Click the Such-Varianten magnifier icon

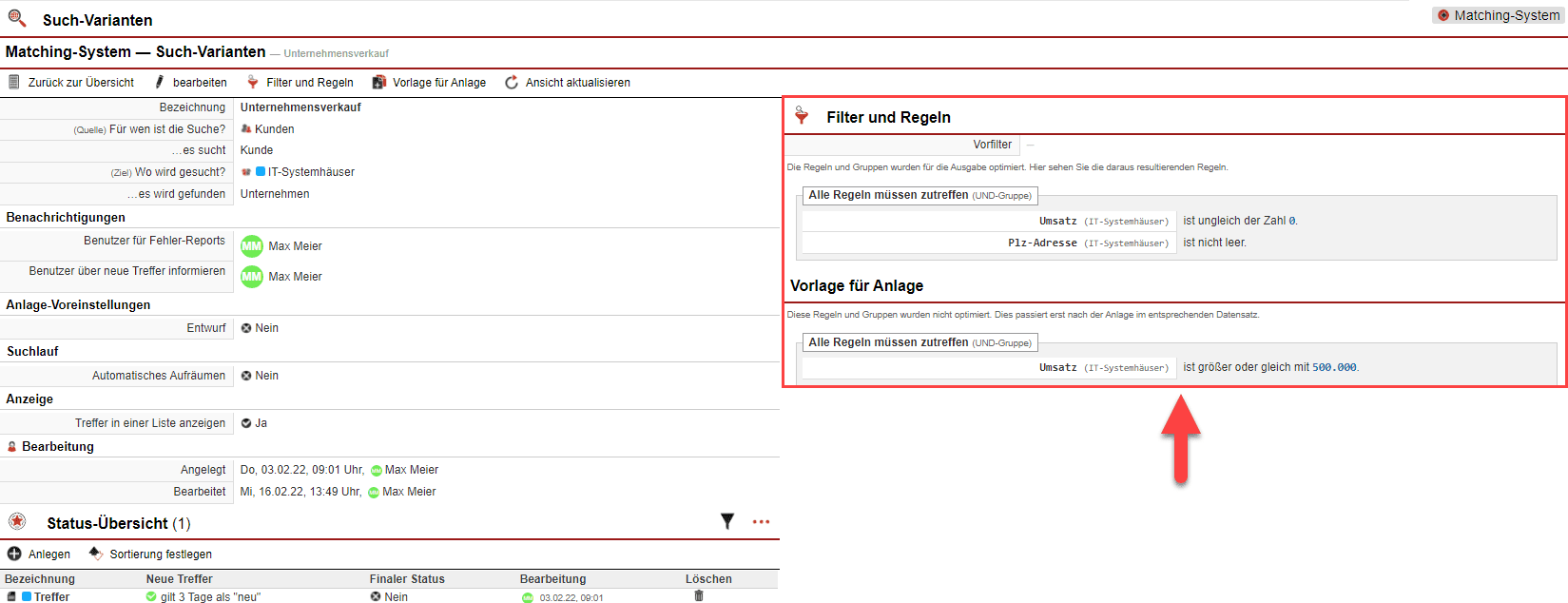pos(17,18)
